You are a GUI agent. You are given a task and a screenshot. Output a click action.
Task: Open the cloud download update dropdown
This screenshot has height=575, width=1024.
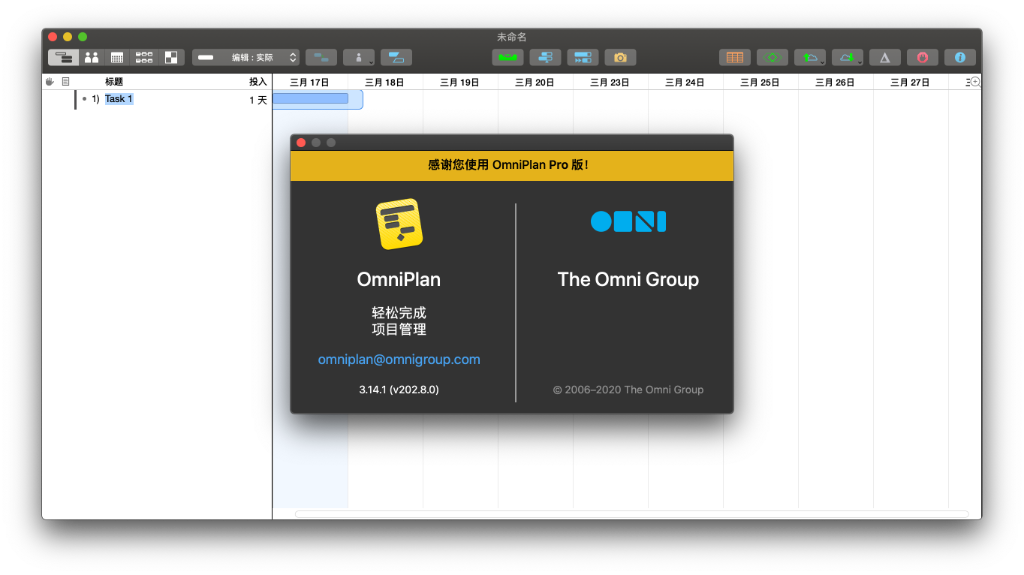click(x=847, y=58)
